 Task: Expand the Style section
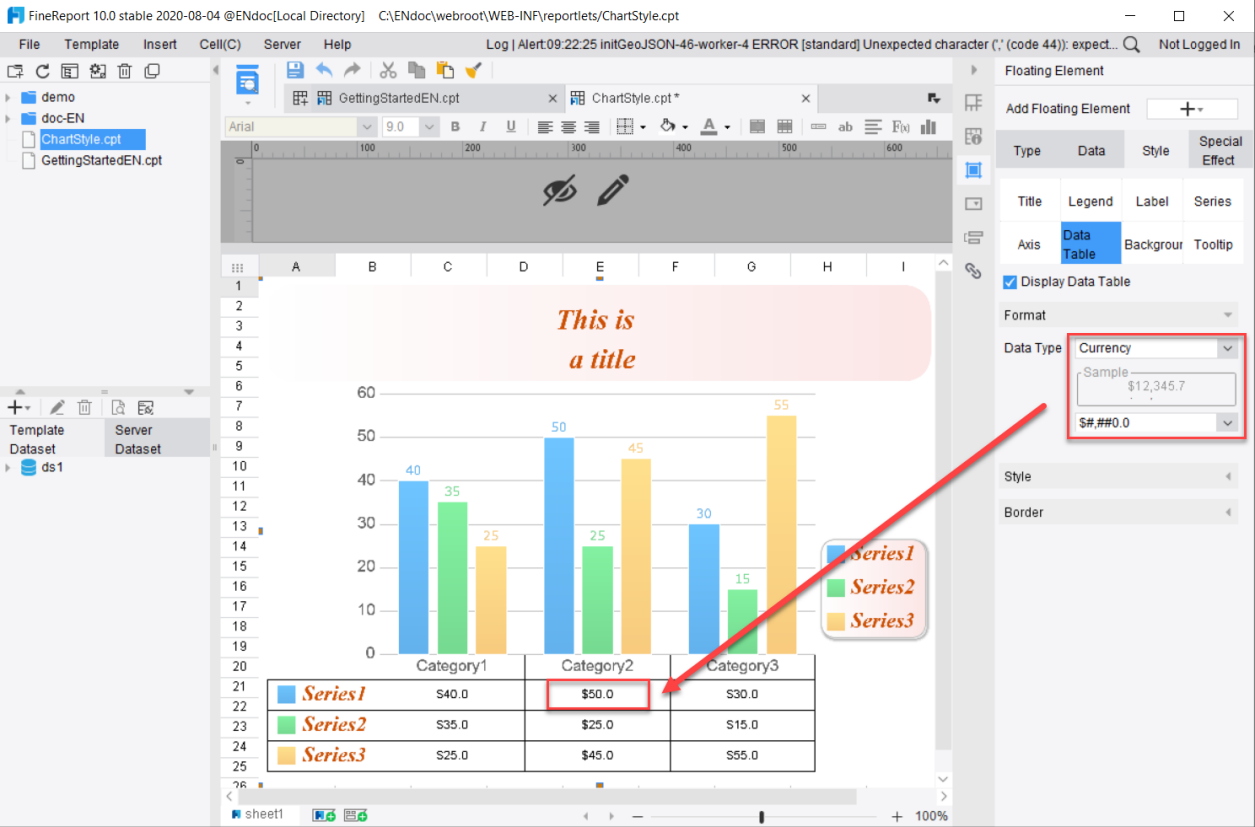coord(1118,477)
